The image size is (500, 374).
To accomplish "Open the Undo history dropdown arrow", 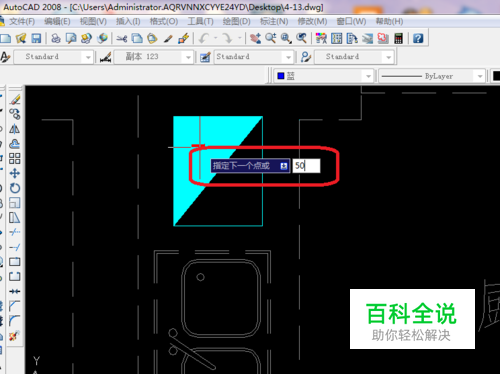I will coord(215,38).
